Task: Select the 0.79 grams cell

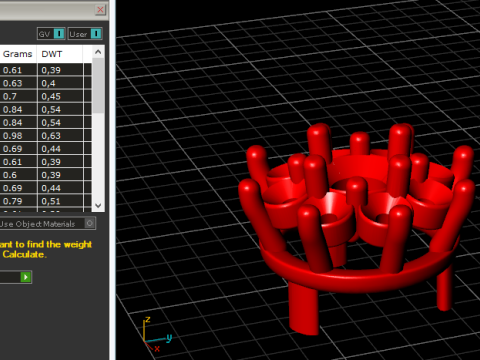Action: click(18, 201)
